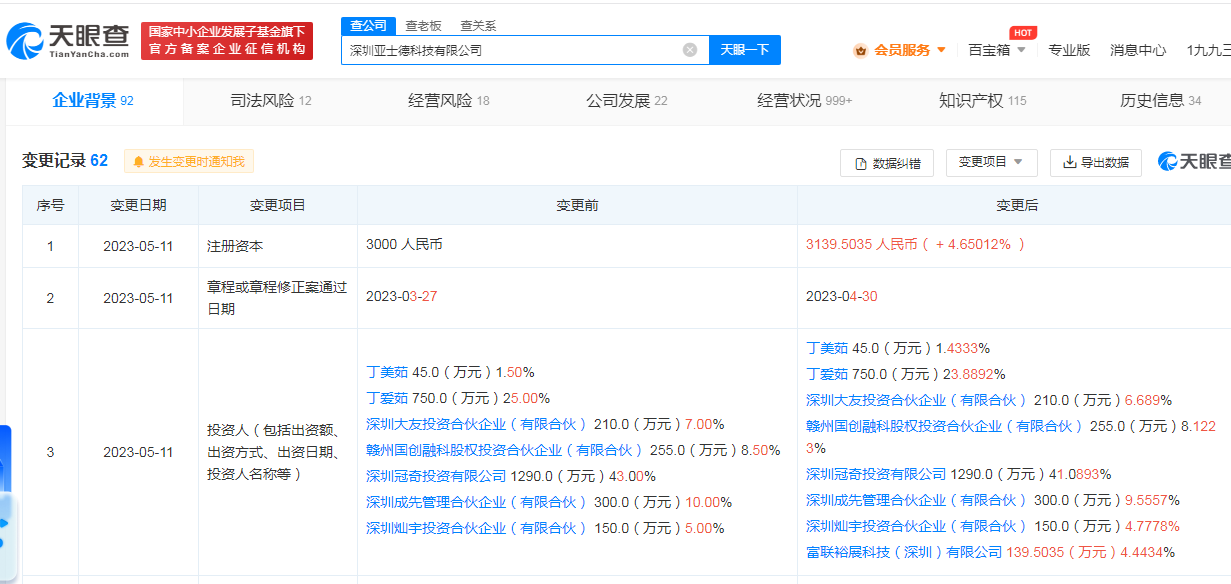Open 富联裕展科技（深圳）有限公司 link
This screenshot has width=1231, height=584.
coord(904,552)
